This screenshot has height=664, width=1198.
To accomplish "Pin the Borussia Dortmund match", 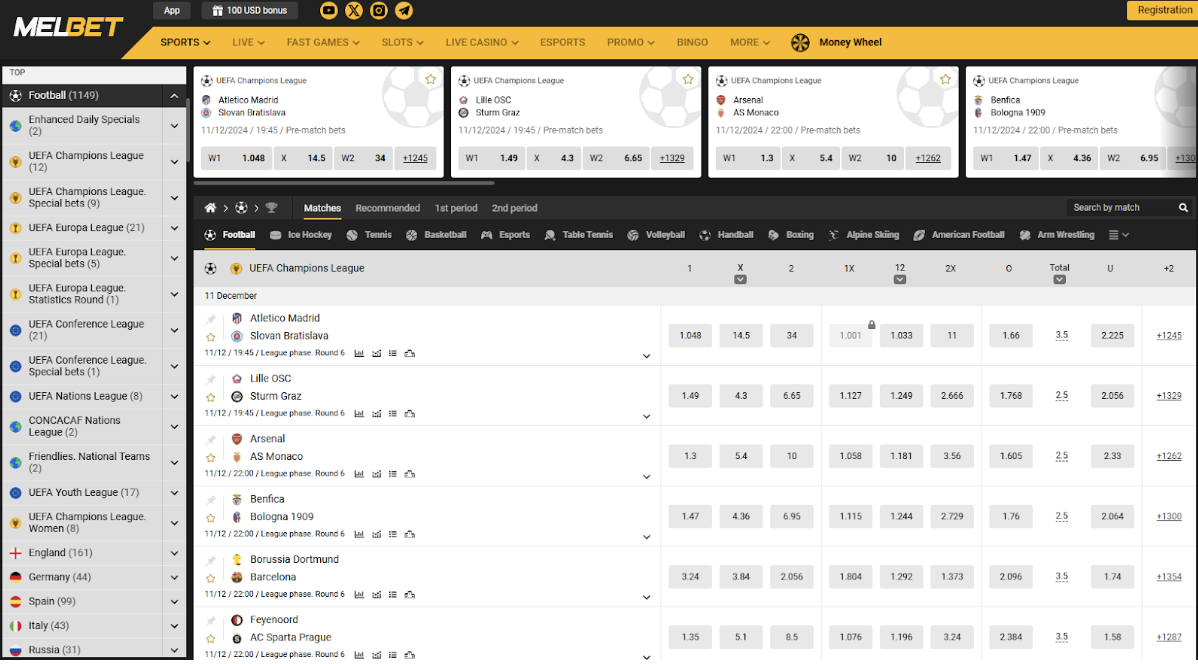I will [211, 560].
